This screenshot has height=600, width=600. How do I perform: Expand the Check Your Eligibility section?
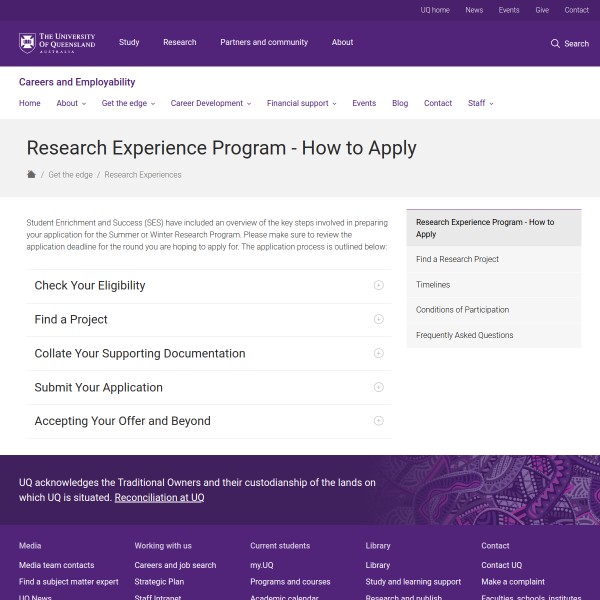point(90,285)
